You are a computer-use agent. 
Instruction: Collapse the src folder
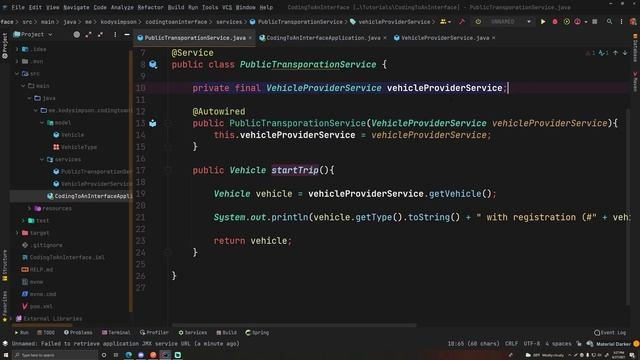tap(17, 73)
